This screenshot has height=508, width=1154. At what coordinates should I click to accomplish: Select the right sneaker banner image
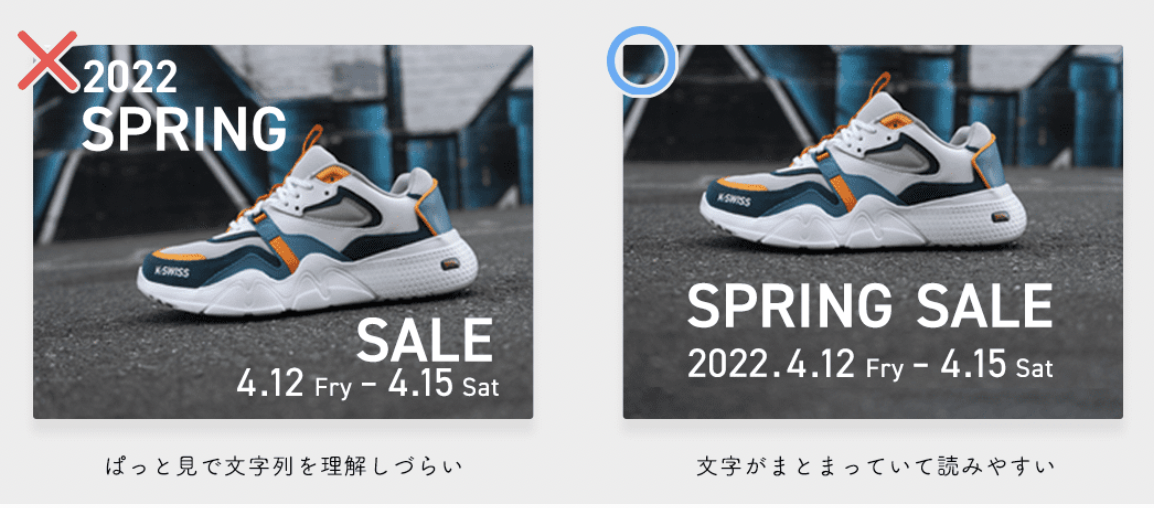pyautogui.click(x=873, y=232)
